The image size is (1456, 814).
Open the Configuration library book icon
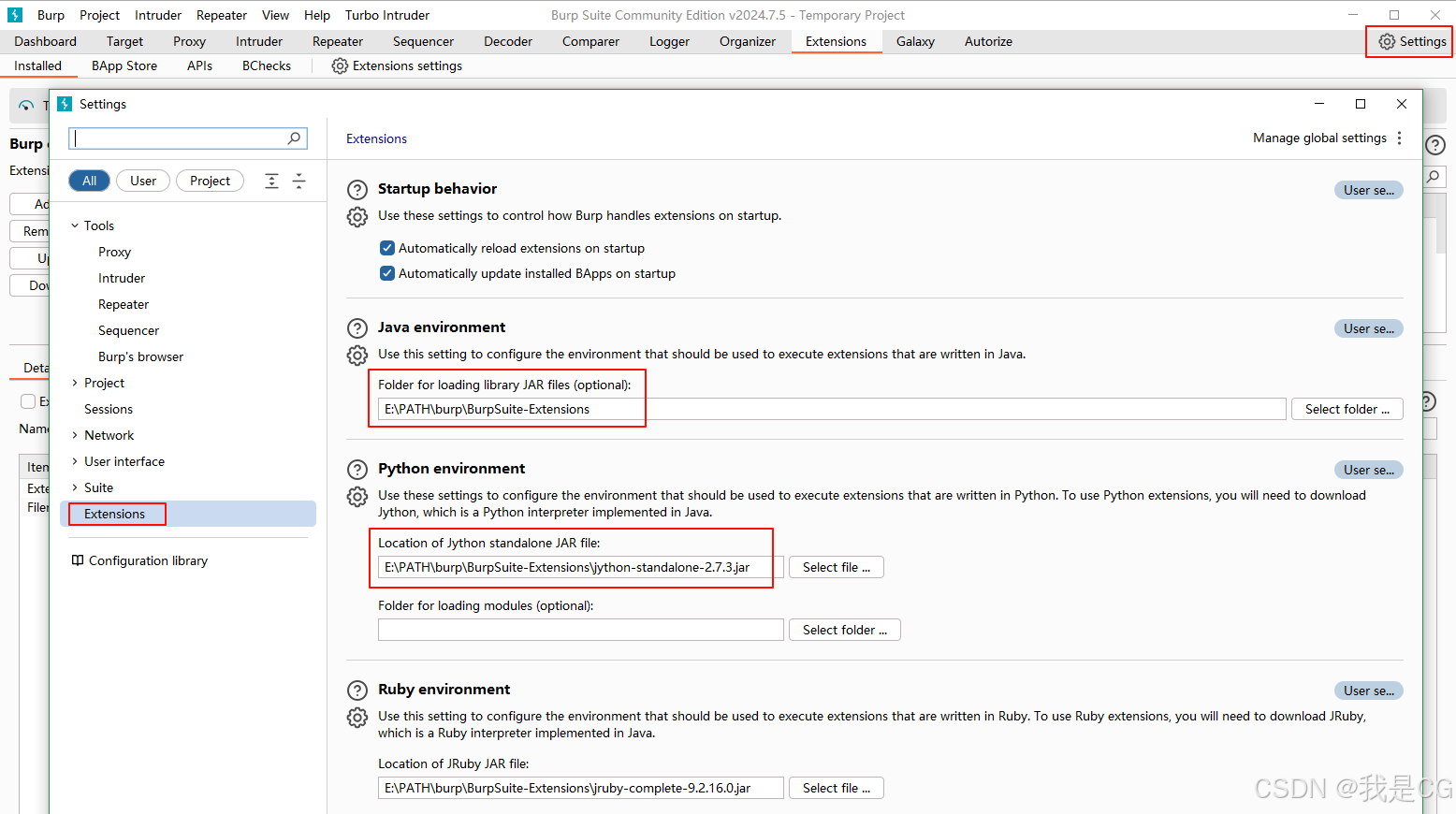[x=78, y=560]
